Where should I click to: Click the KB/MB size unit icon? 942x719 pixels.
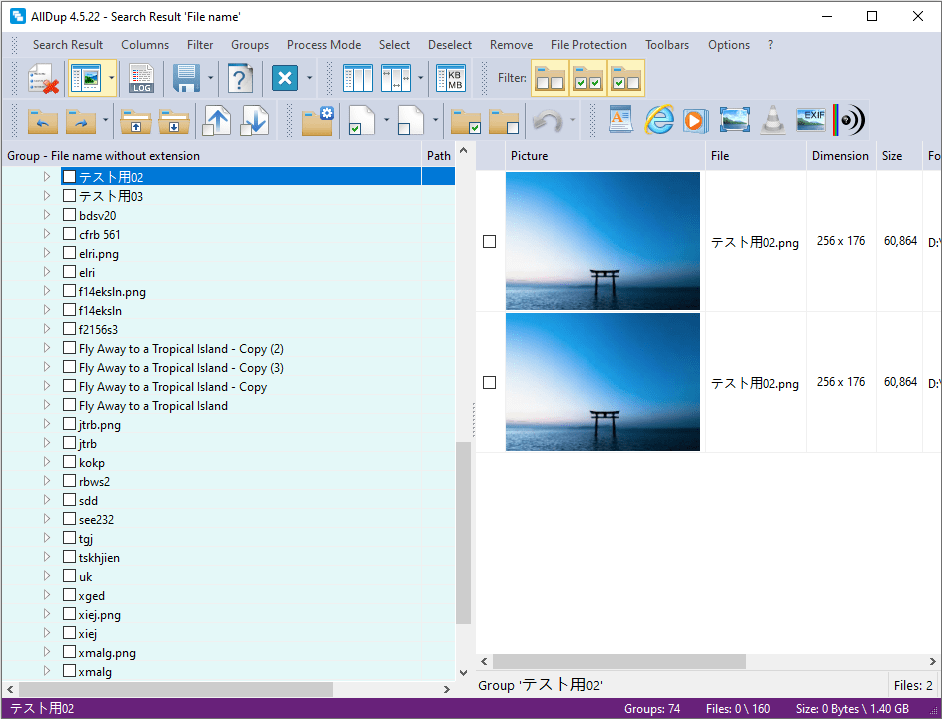pos(452,78)
